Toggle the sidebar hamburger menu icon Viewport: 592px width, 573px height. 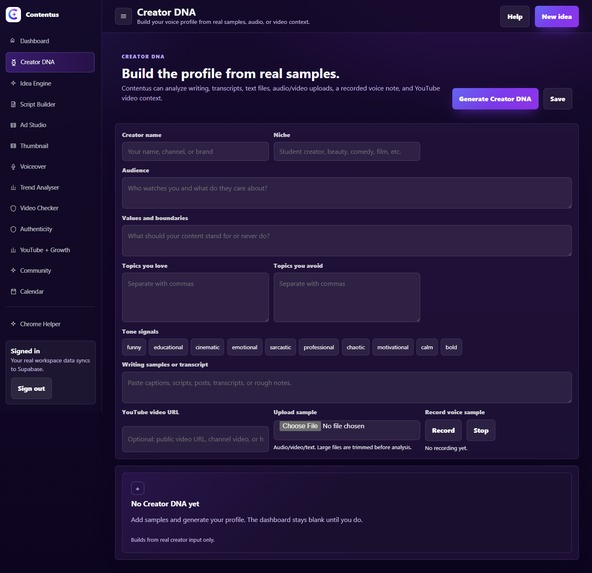point(123,16)
